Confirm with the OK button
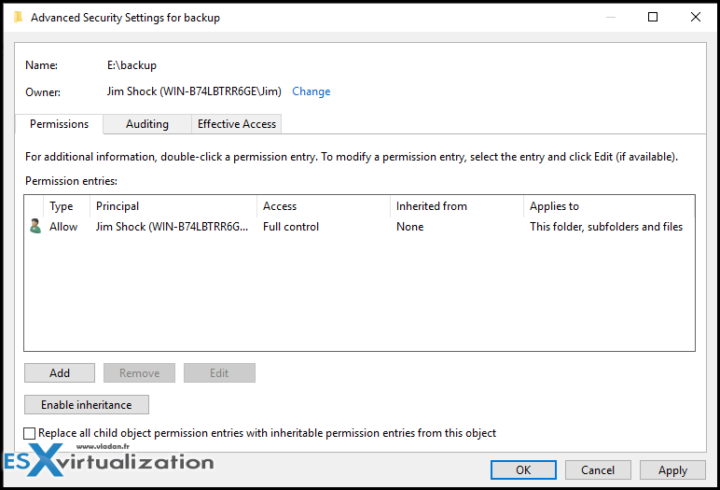720x490 pixels. tap(523, 470)
